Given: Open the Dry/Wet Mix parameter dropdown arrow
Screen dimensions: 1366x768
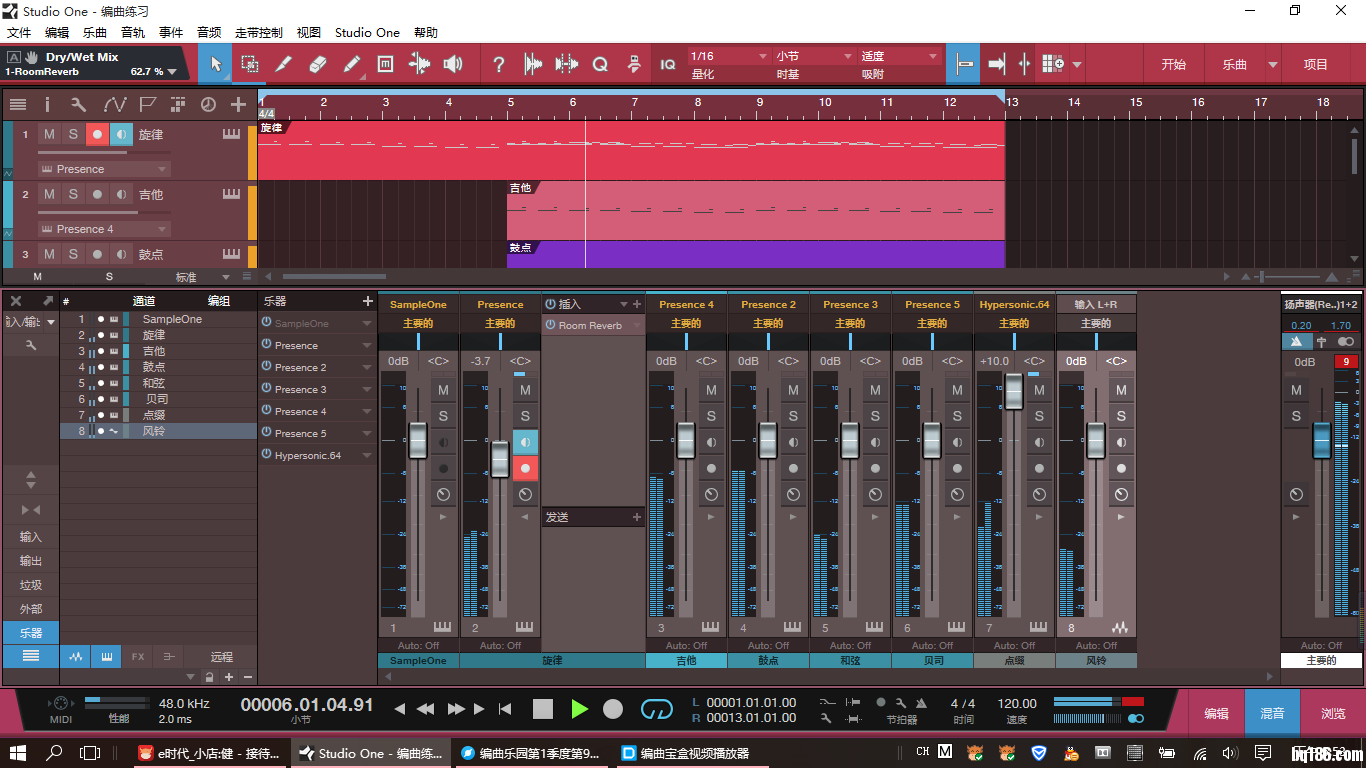Looking at the screenshot, I should [172, 72].
